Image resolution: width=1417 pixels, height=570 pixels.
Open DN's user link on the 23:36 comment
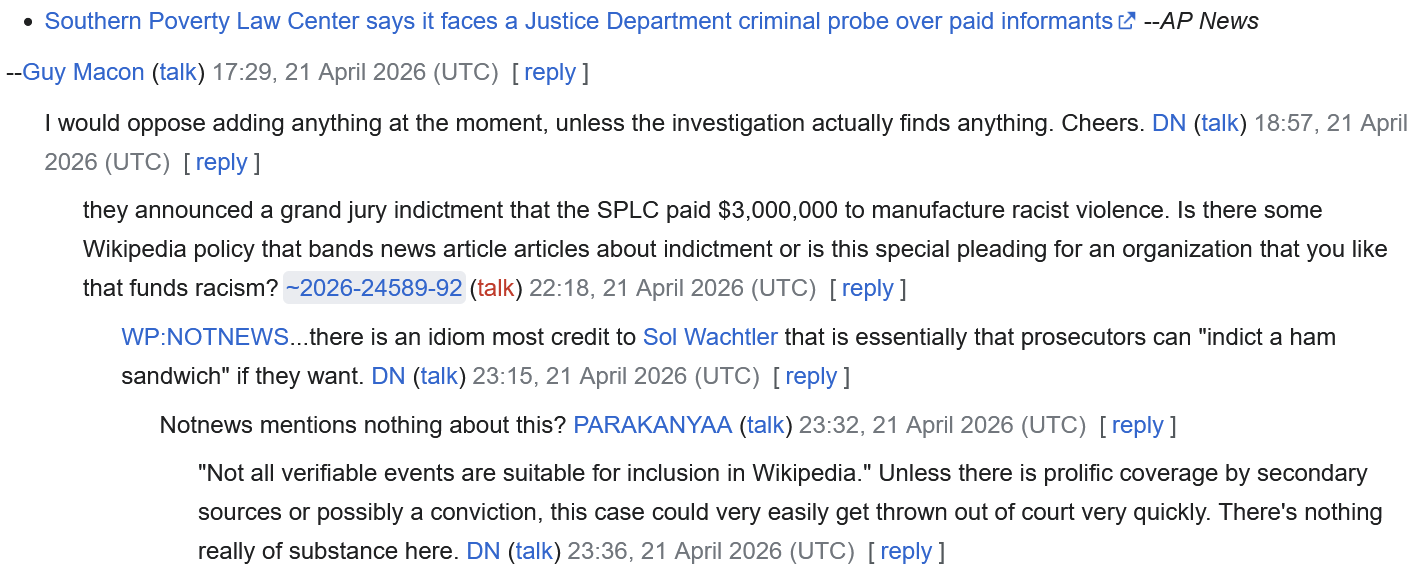point(483,551)
